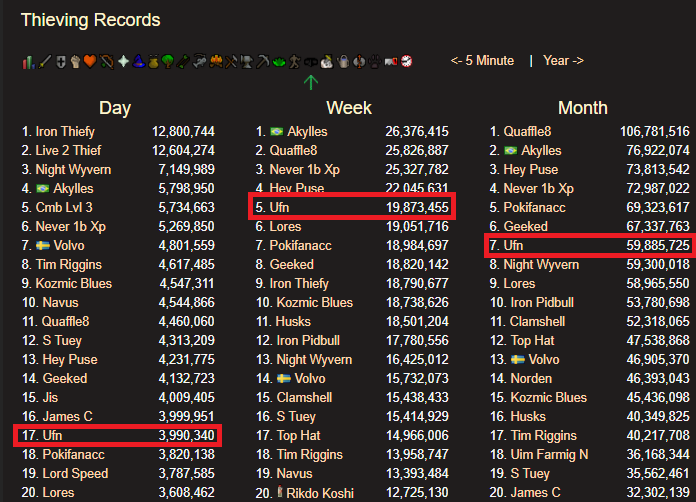Viewport: 696px width, 502px height.
Task: Open Ufn in Day list
Action: 52,435
